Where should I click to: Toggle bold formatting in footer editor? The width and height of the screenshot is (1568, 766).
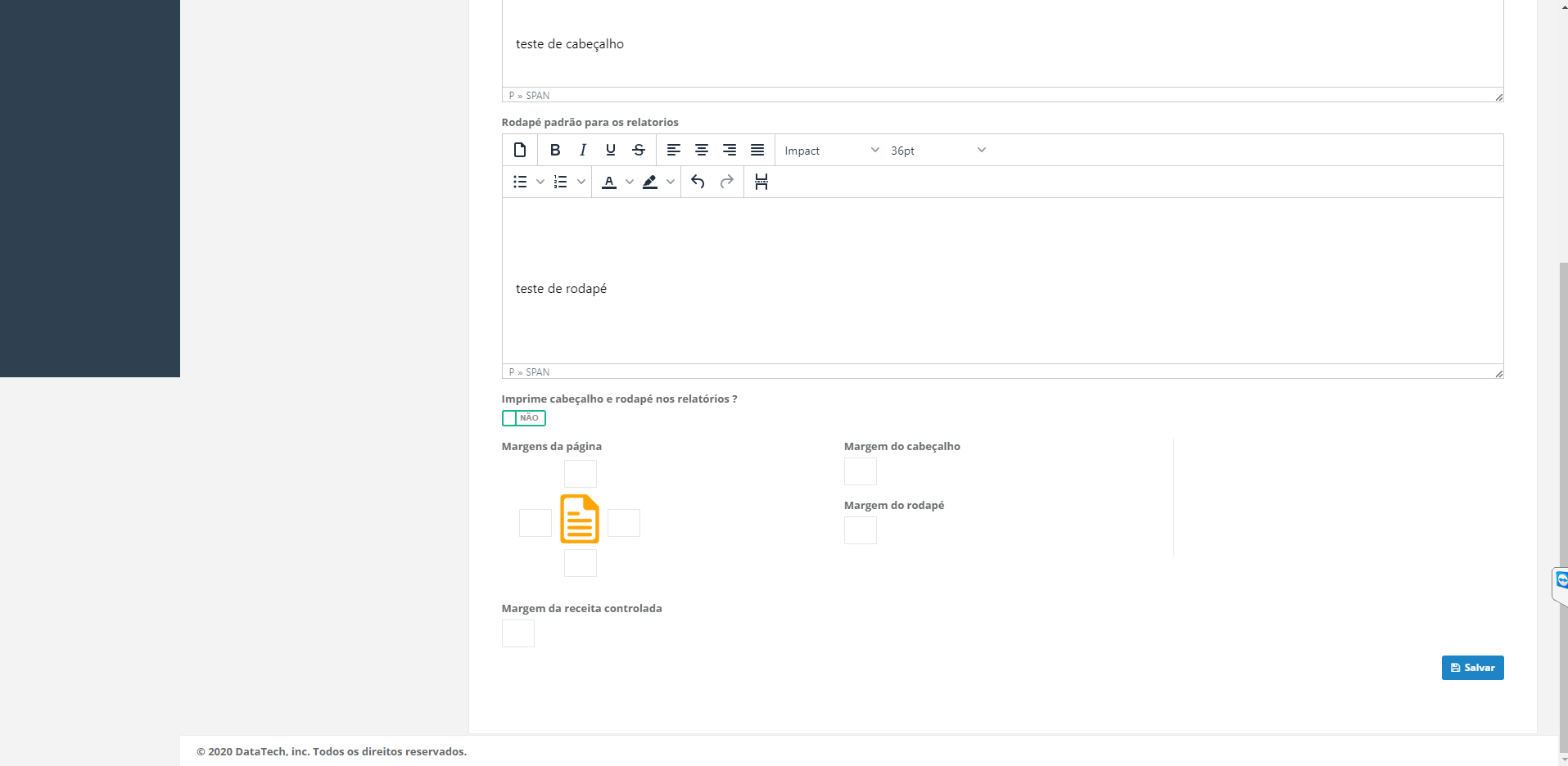[555, 150]
